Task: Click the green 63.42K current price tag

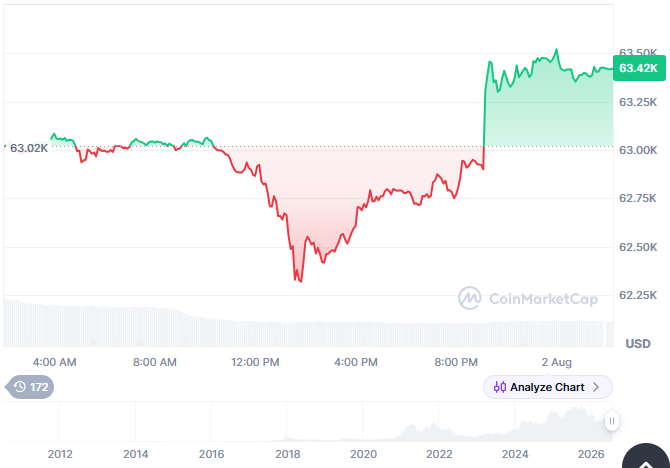Action: [x=639, y=68]
